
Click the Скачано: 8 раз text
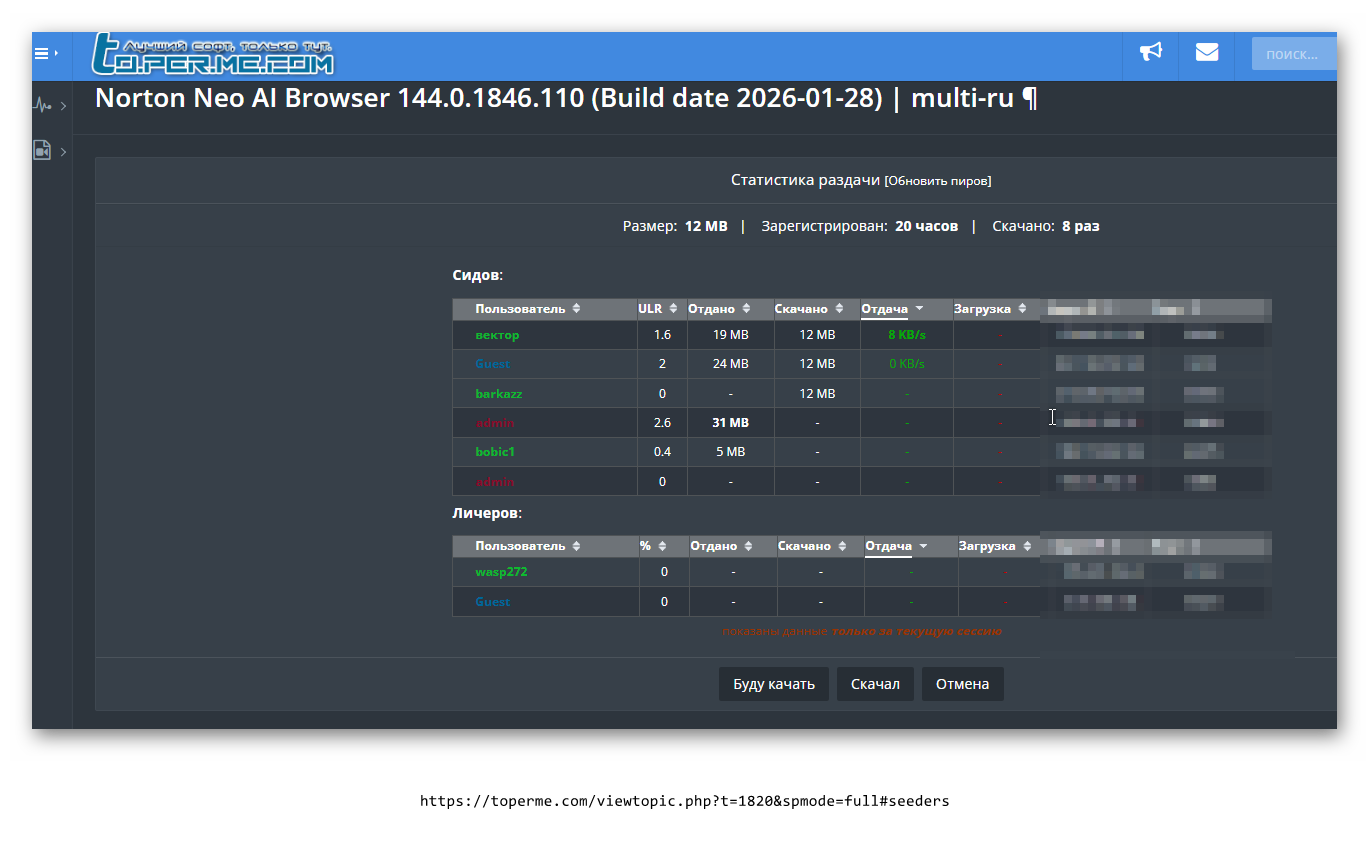point(1046,226)
